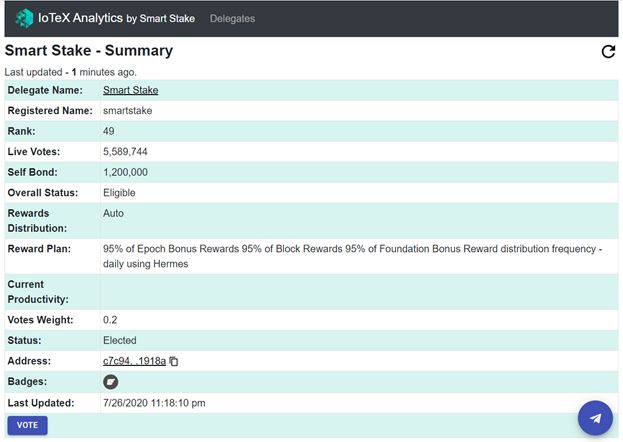Image resolution: width=623 pixels, height=442 pixels.
Task: Copy the address using the clipboard icon
Action: 174,361
